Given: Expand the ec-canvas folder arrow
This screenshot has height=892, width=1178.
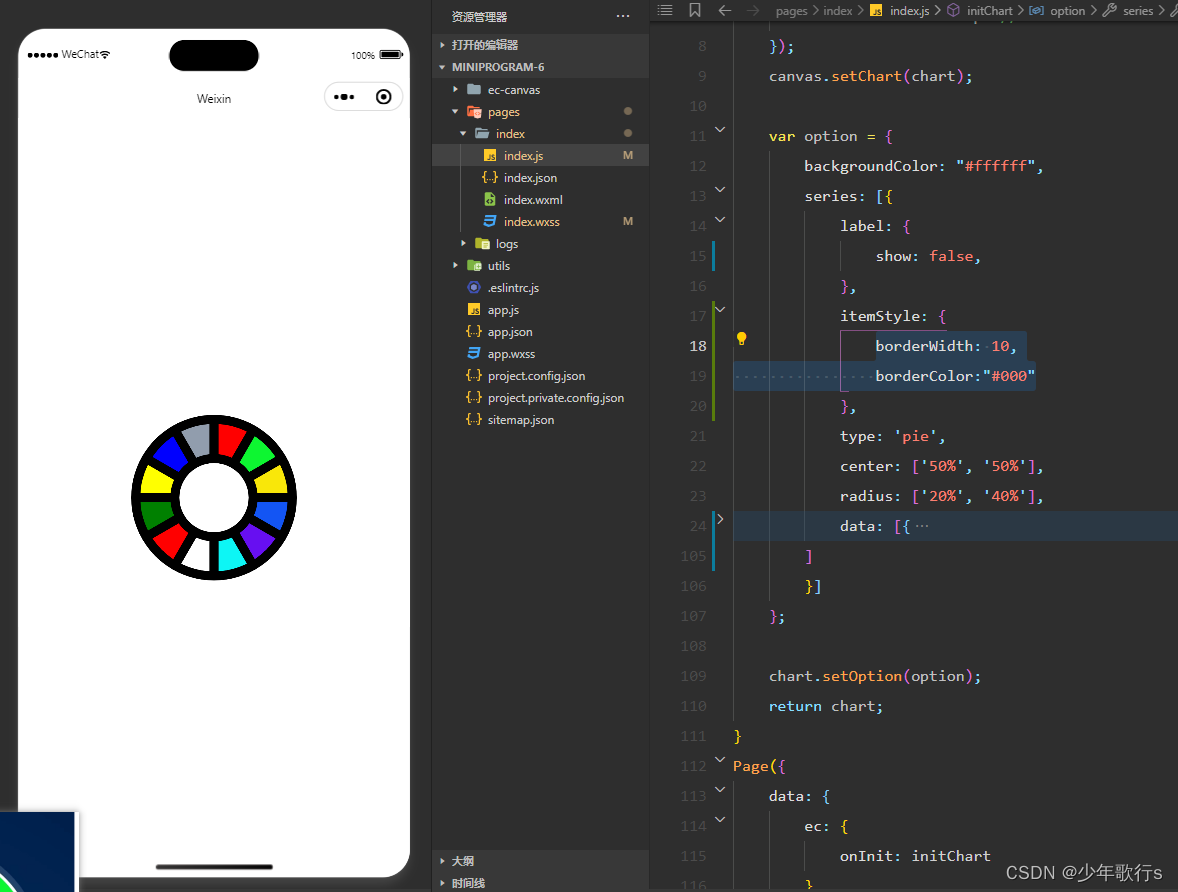Looking at the screenshot, I should 455,89.
